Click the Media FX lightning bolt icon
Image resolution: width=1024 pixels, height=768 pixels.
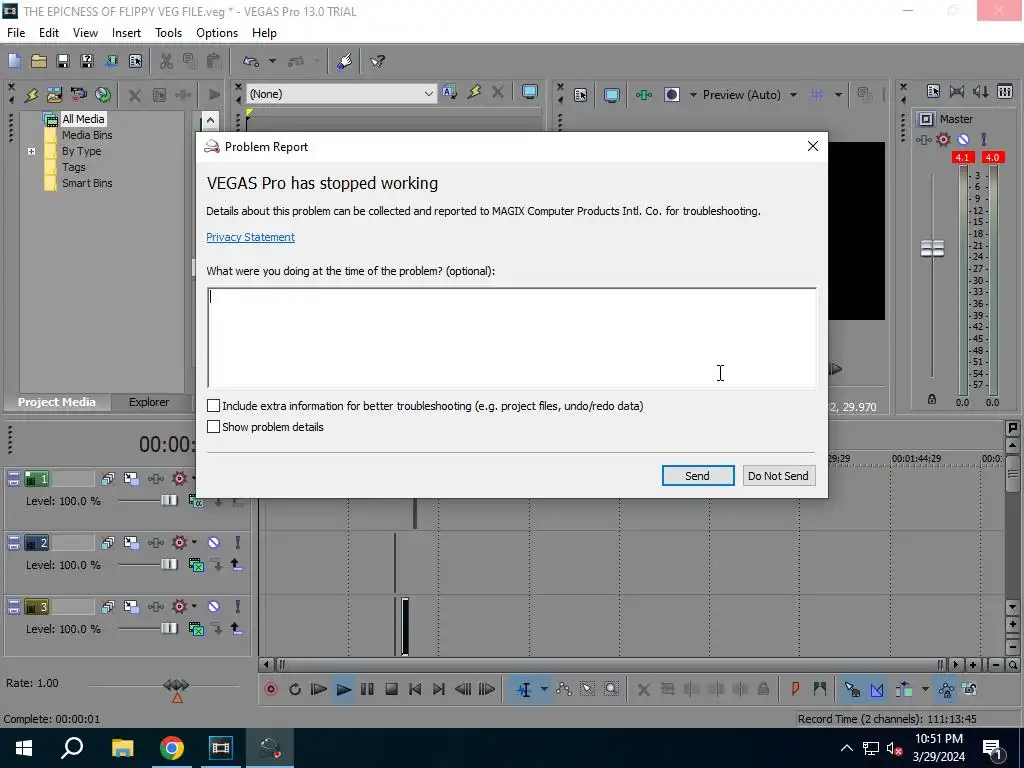(31, 95)
